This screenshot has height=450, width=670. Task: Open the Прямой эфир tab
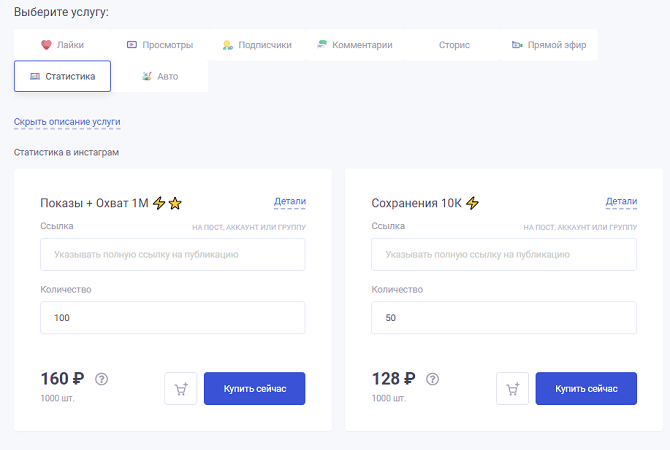coord(548,45)
